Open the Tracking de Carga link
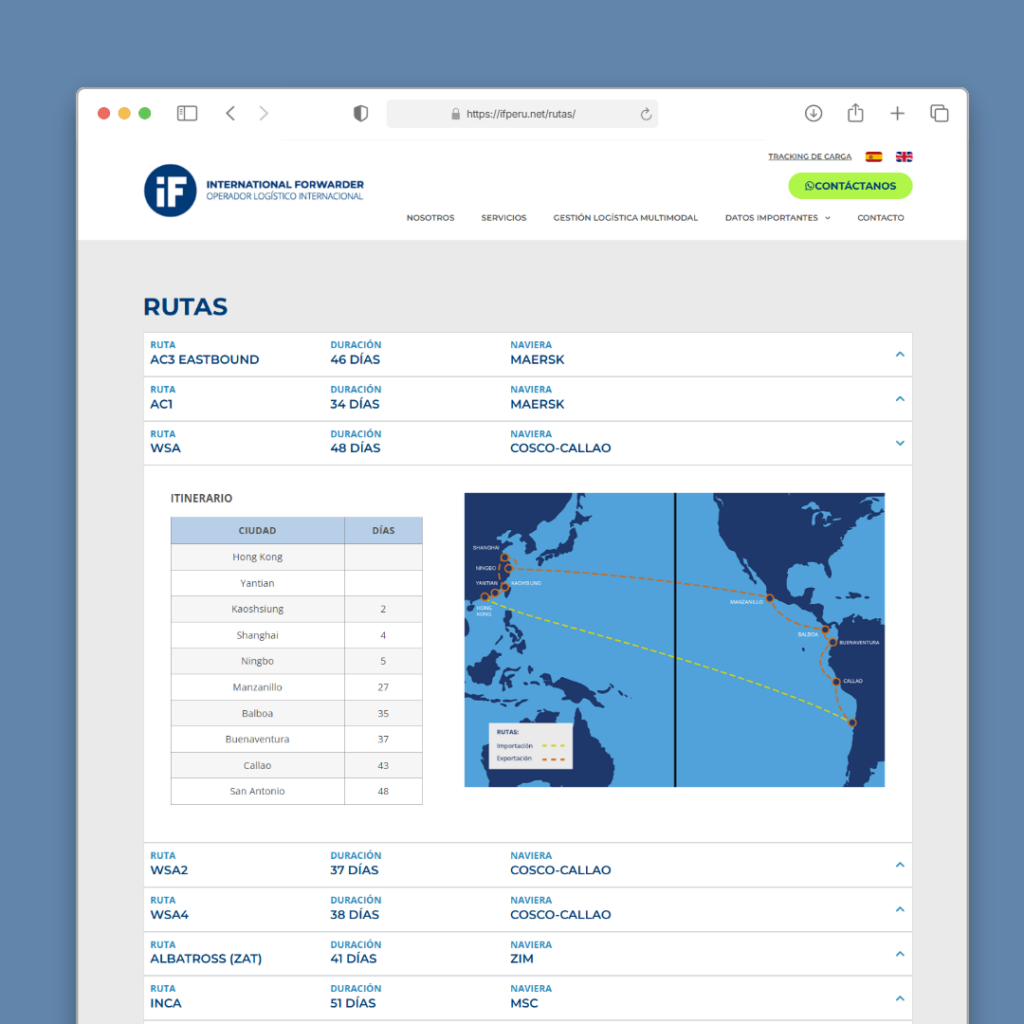 (809, 157)
